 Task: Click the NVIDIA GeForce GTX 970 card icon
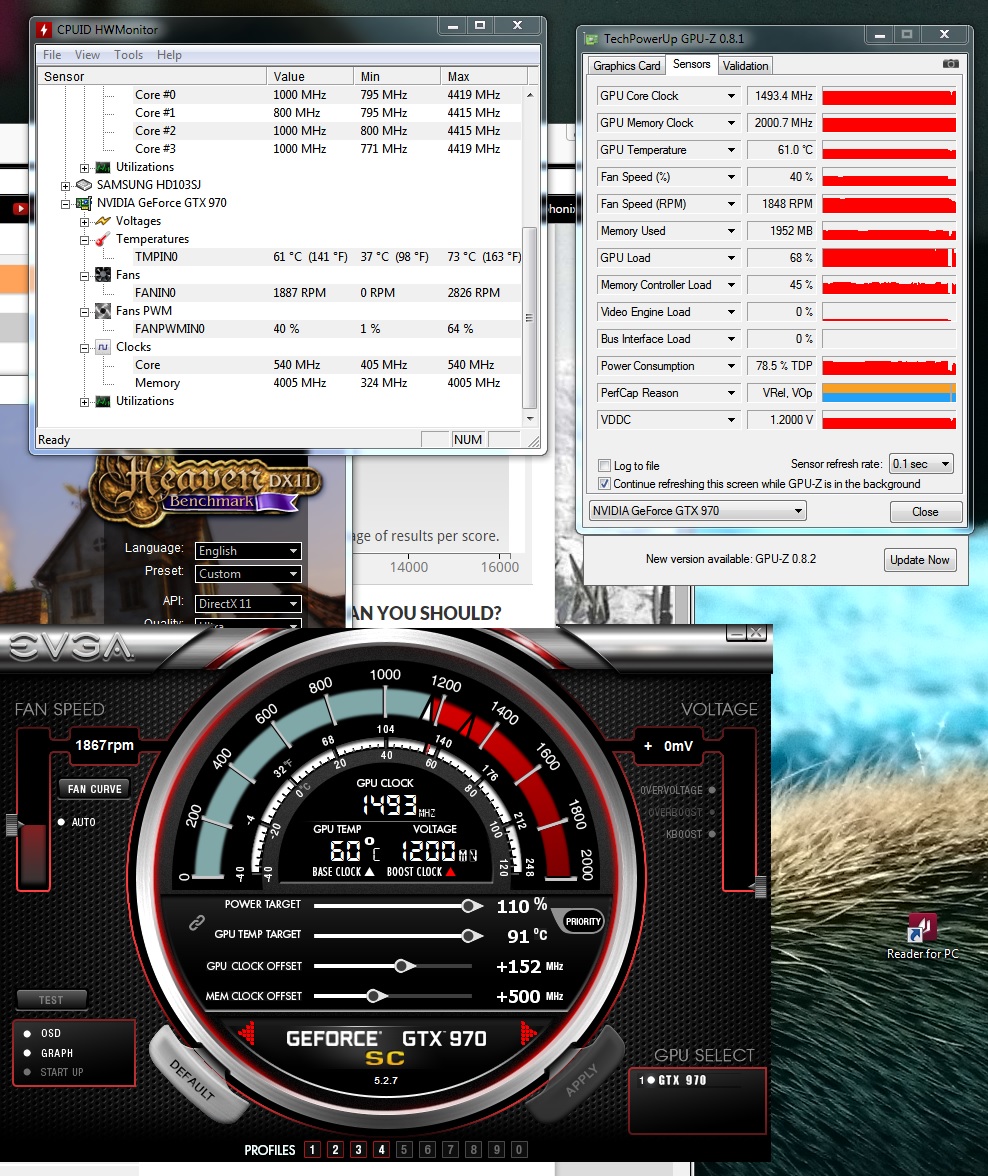[84, 202]
